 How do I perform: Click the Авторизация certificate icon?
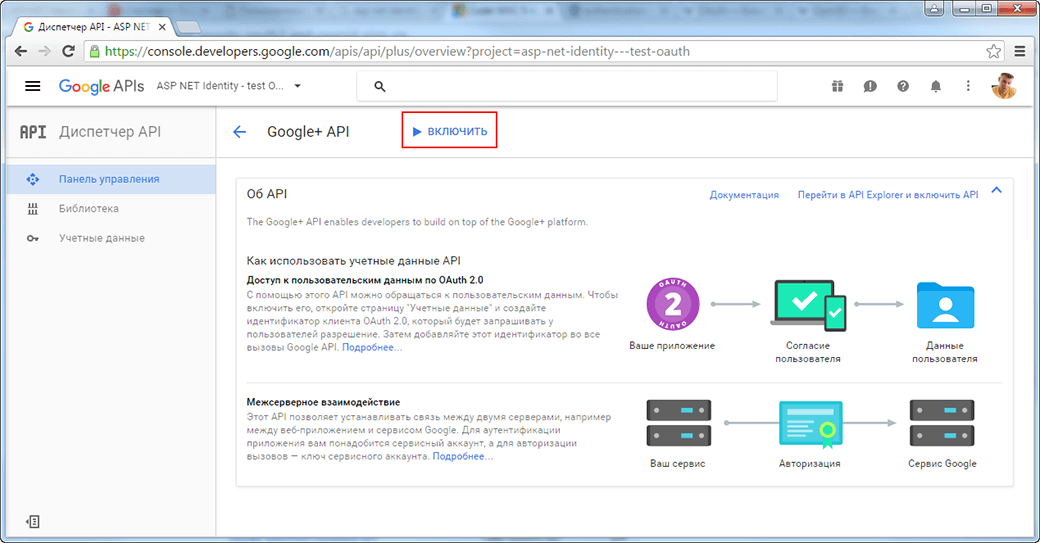tap(811, 424)
